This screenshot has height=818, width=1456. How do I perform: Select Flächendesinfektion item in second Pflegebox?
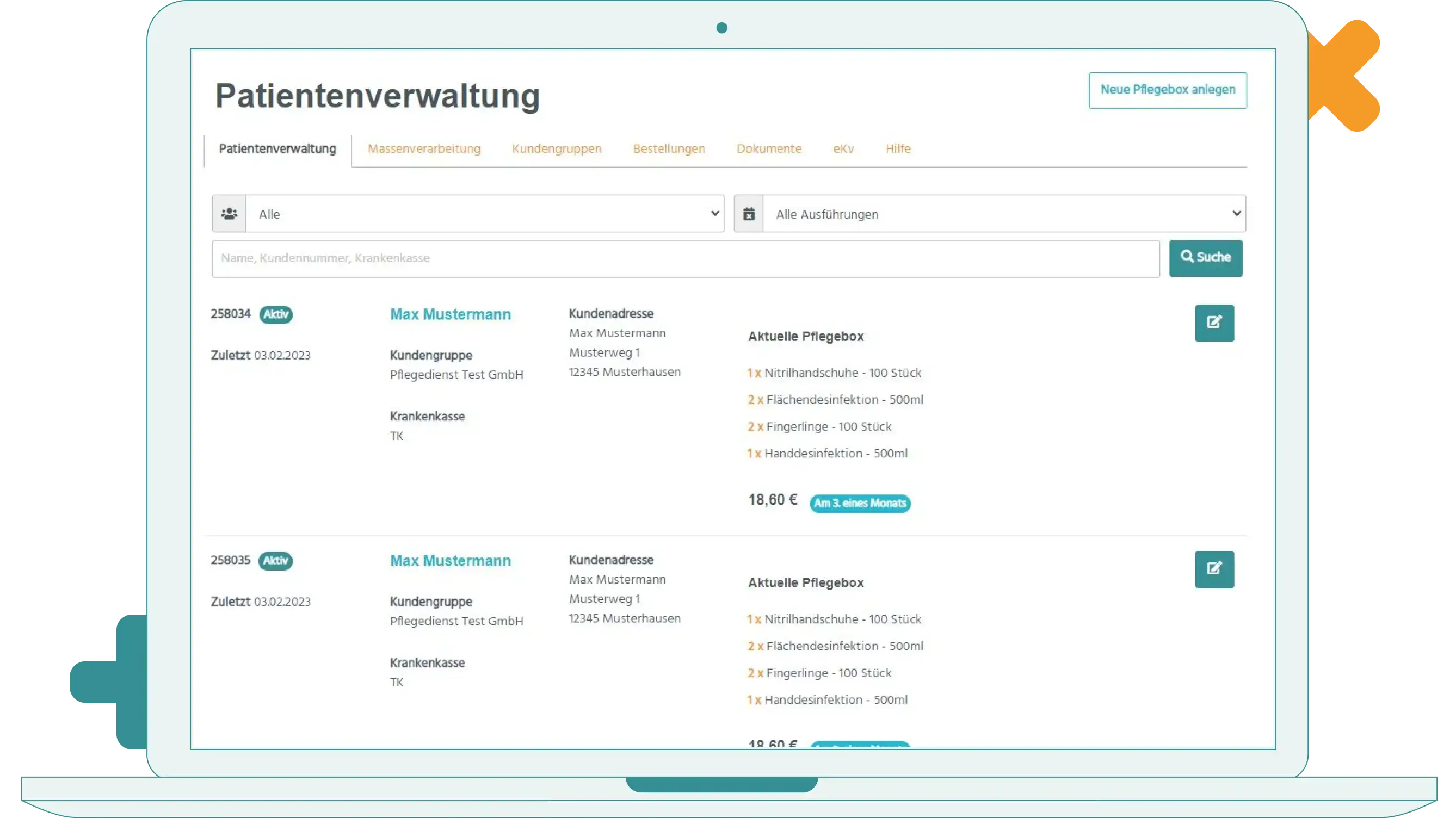click(x=835, y=646)
